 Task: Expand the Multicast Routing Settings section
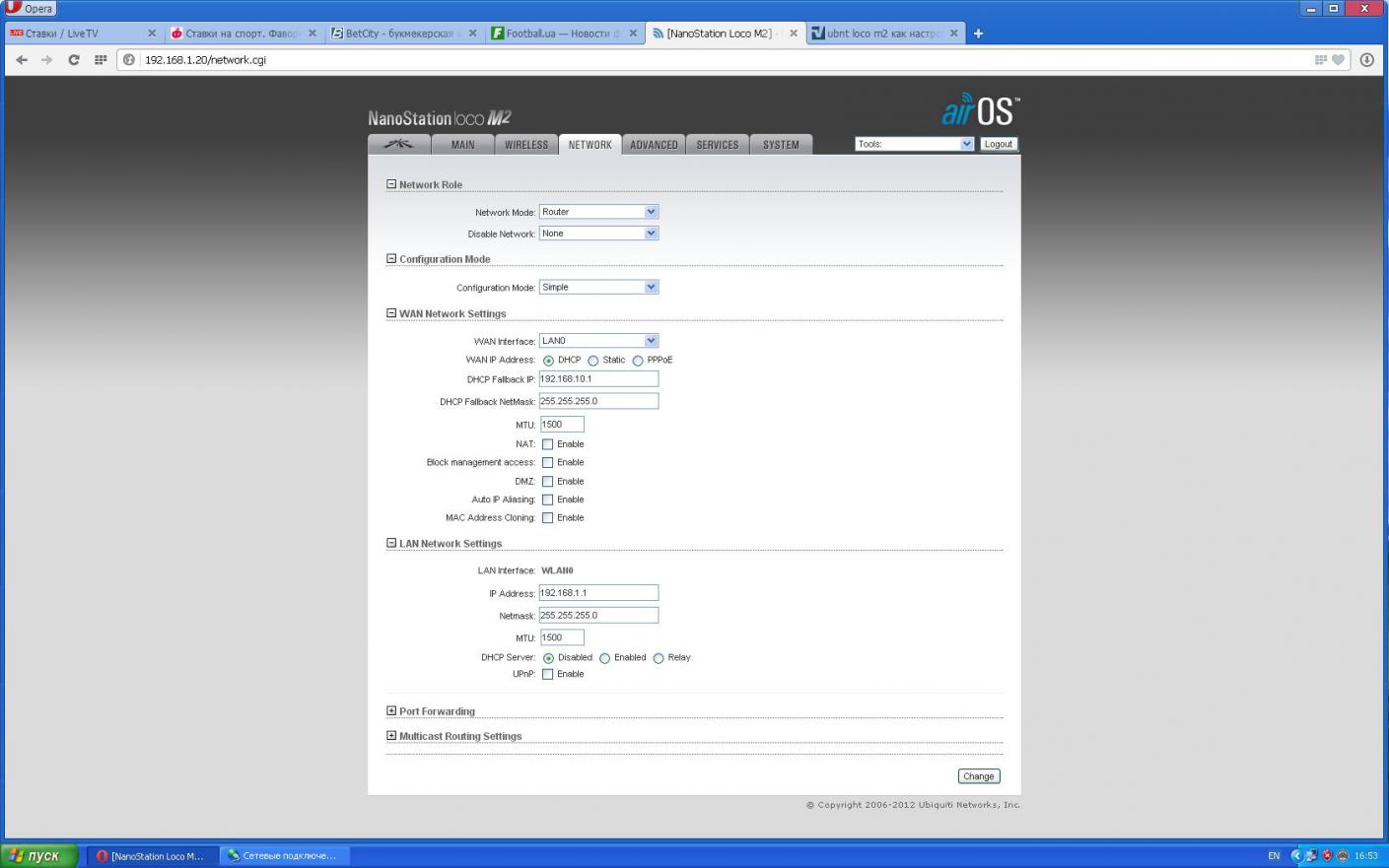pyautogui.click(x=391, y=735)
